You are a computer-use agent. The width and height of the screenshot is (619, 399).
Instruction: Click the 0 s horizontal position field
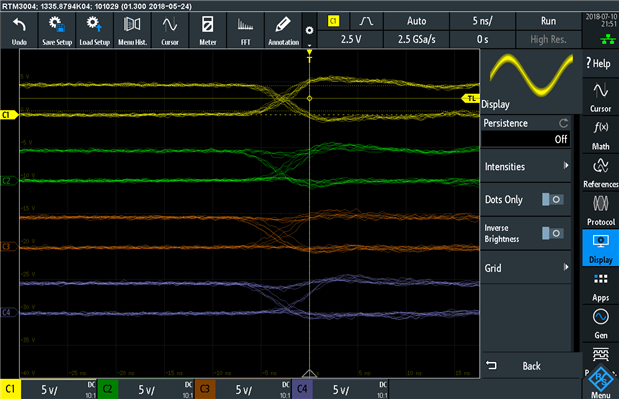click(482, 39)
